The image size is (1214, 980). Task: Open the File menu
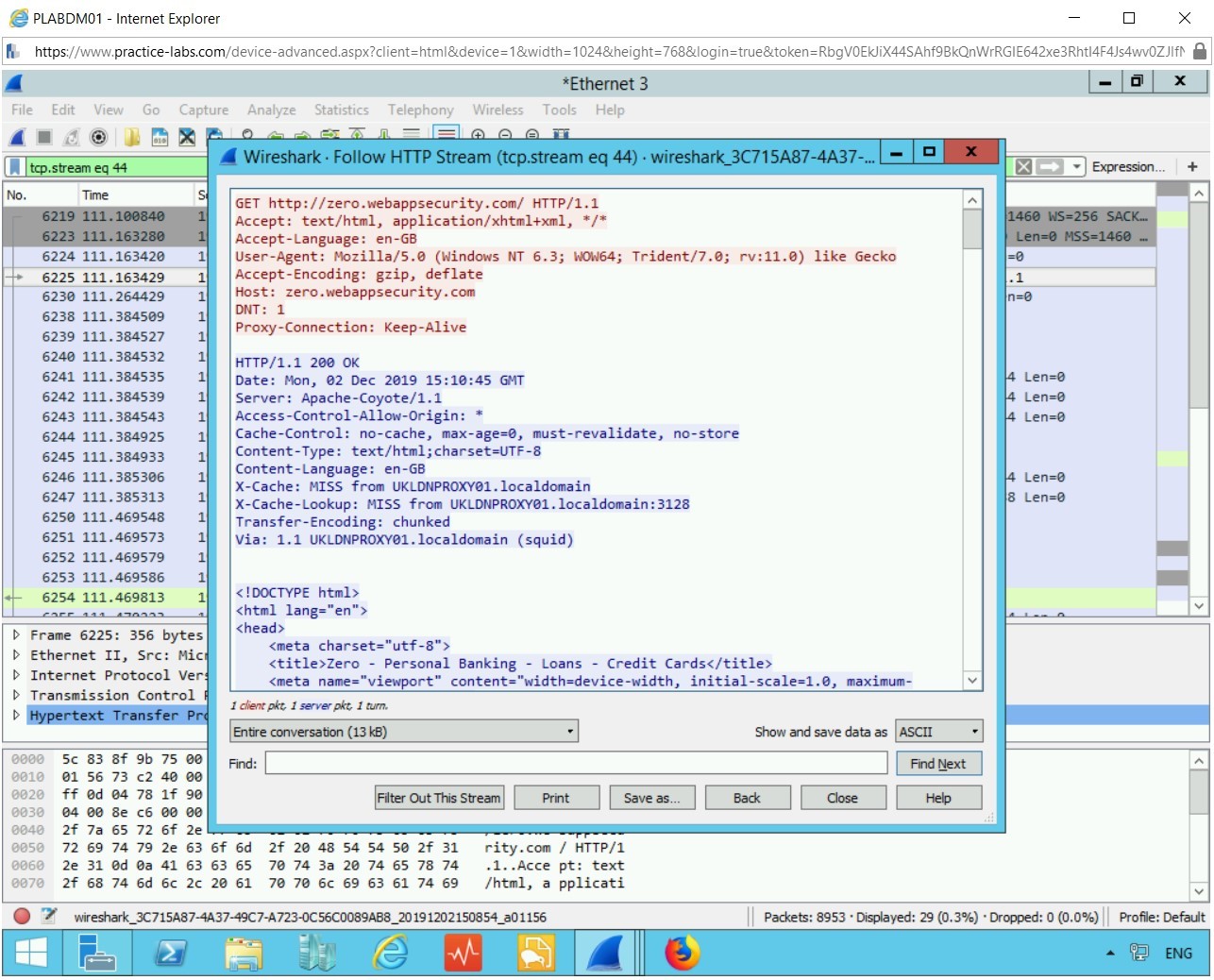click(22, 110)
